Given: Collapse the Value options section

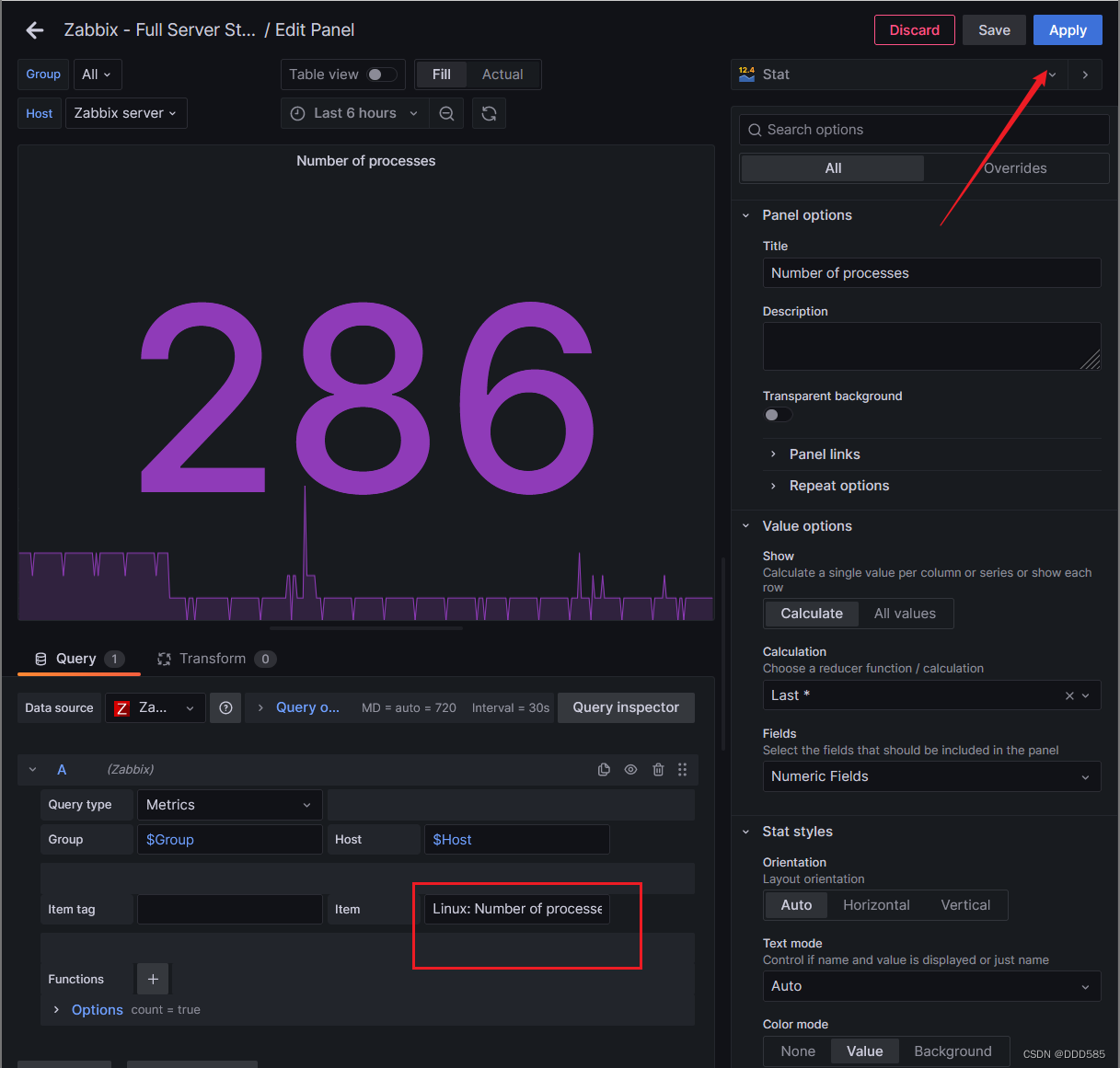Looking at the screenshot, I should click(745, 526).
